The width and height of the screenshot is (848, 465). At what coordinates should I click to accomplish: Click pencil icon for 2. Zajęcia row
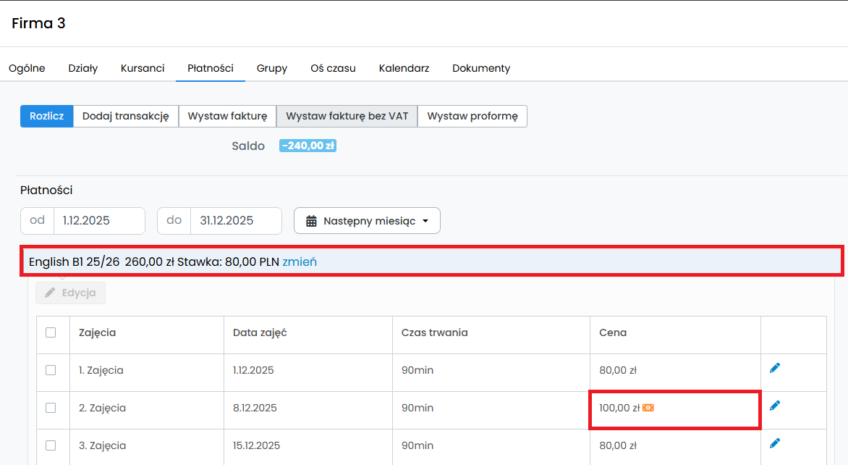click(x=775, y=405)
